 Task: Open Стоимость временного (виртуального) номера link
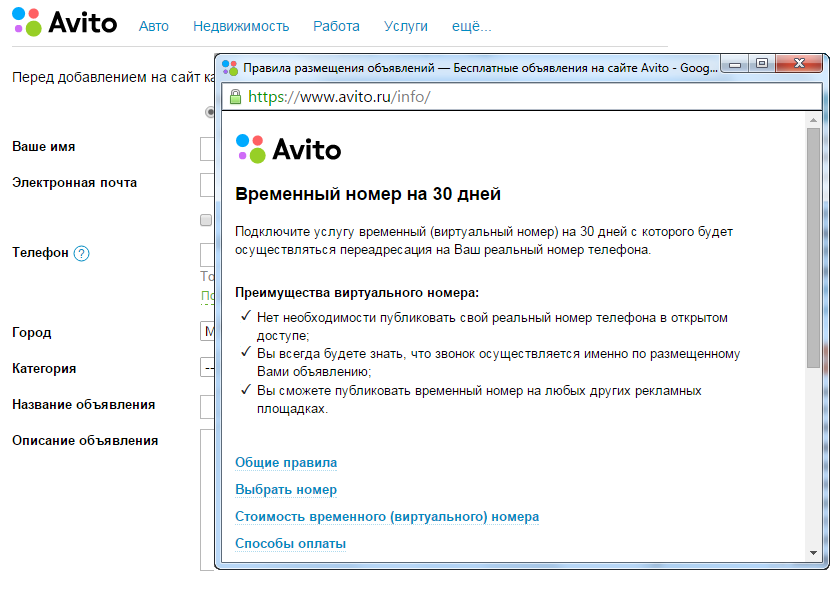coord(387,517)
